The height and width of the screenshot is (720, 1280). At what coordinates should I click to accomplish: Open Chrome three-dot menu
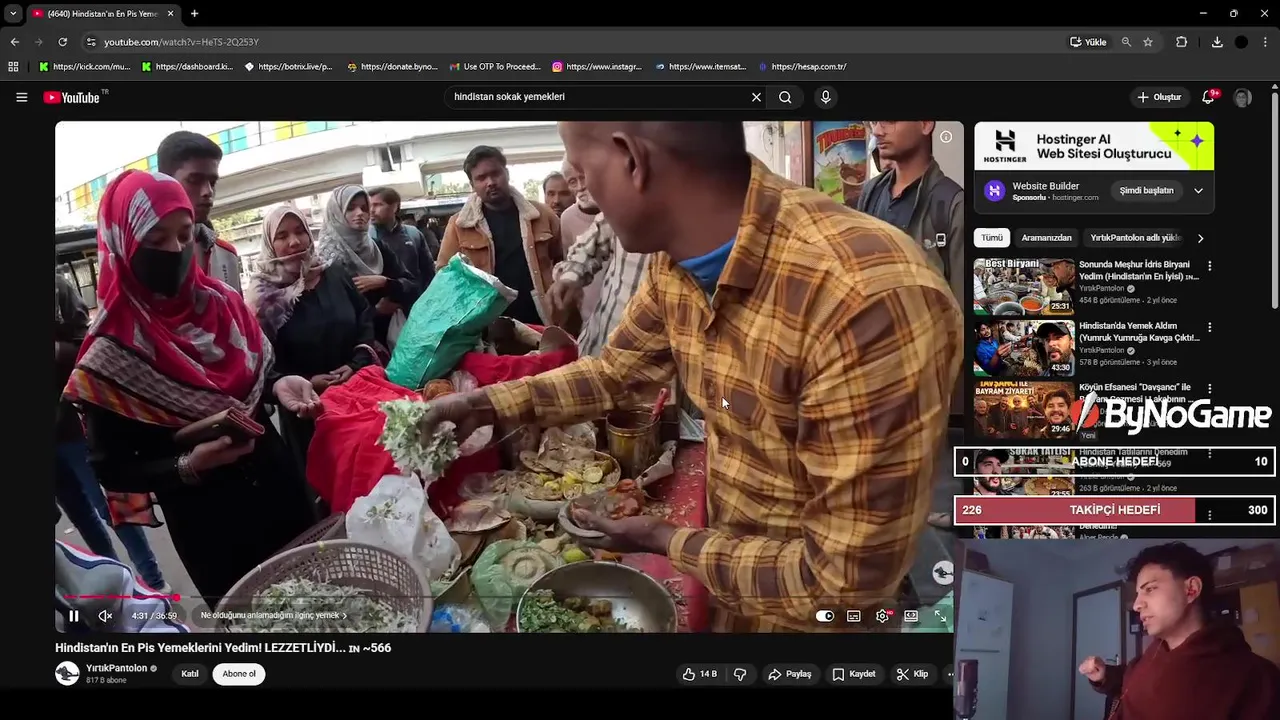tap(1266, 42)
